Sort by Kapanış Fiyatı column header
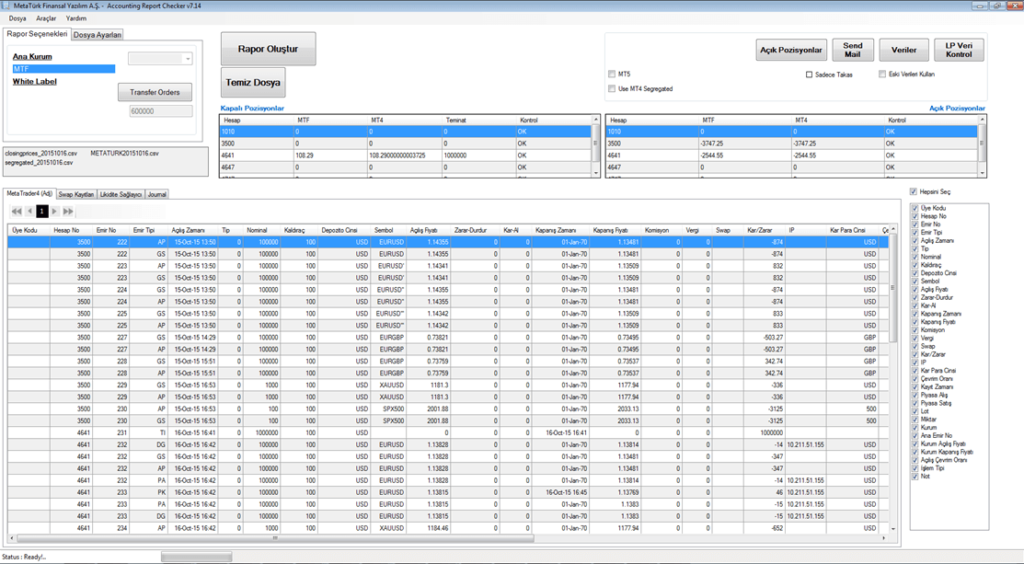The image size is (1024, 564). coord(615,230)
